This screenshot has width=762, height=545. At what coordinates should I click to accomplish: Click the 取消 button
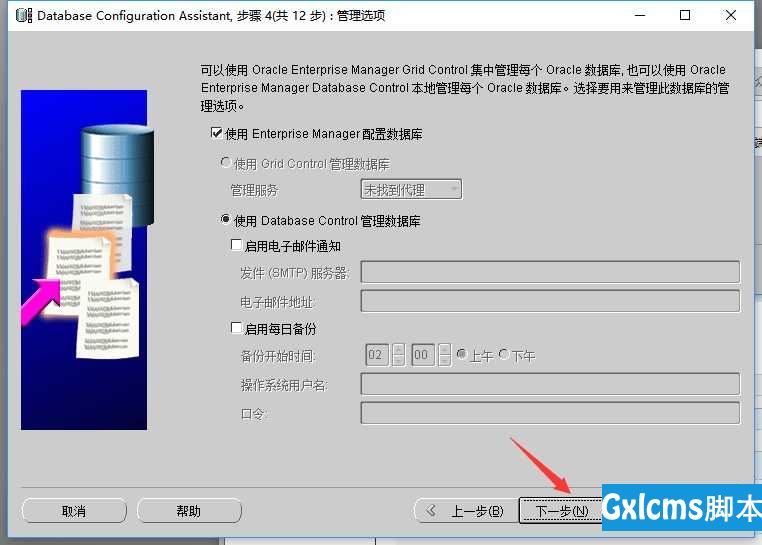click(x=74, y=511)
